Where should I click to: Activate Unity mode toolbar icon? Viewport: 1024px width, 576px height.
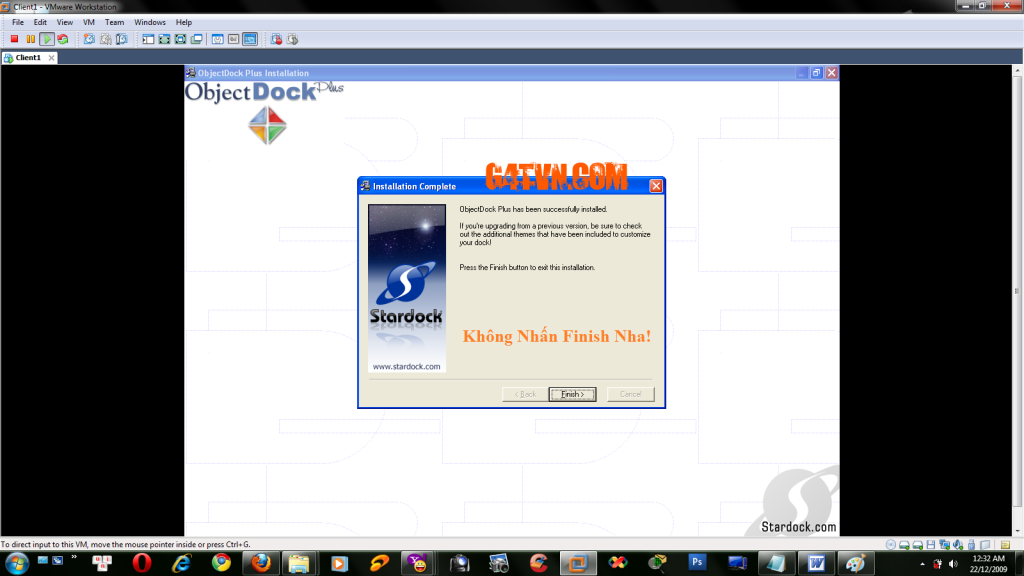tap(197, 39)
